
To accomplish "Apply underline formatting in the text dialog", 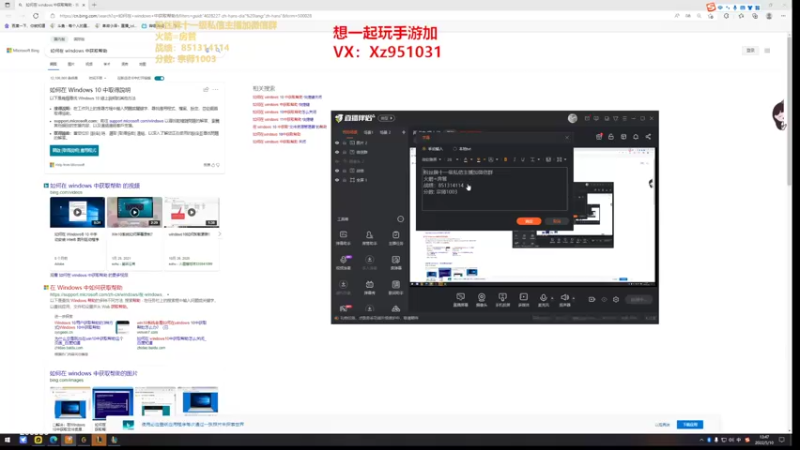I will pyautogui.click(x=523, y=160).
